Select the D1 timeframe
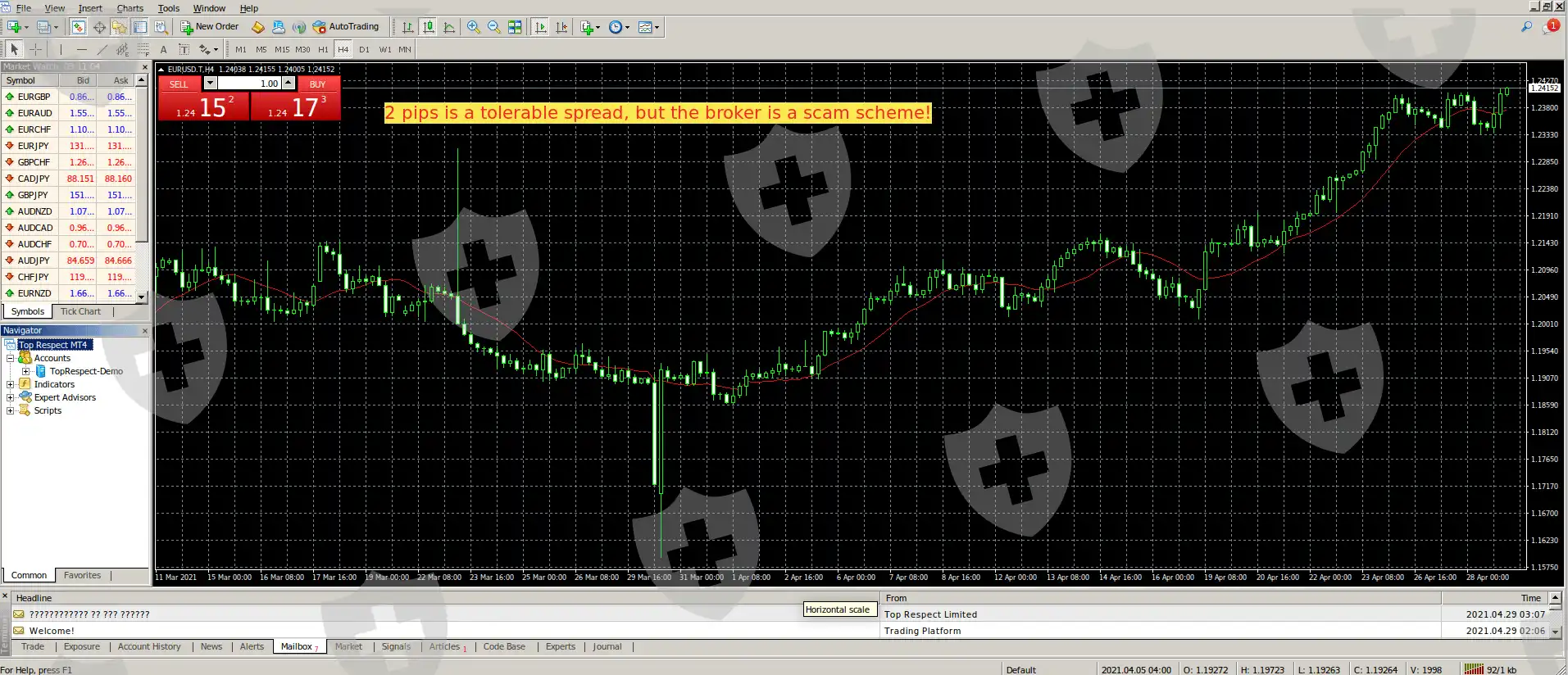This screenshot has height=675, width=1568. coord(364,50)
